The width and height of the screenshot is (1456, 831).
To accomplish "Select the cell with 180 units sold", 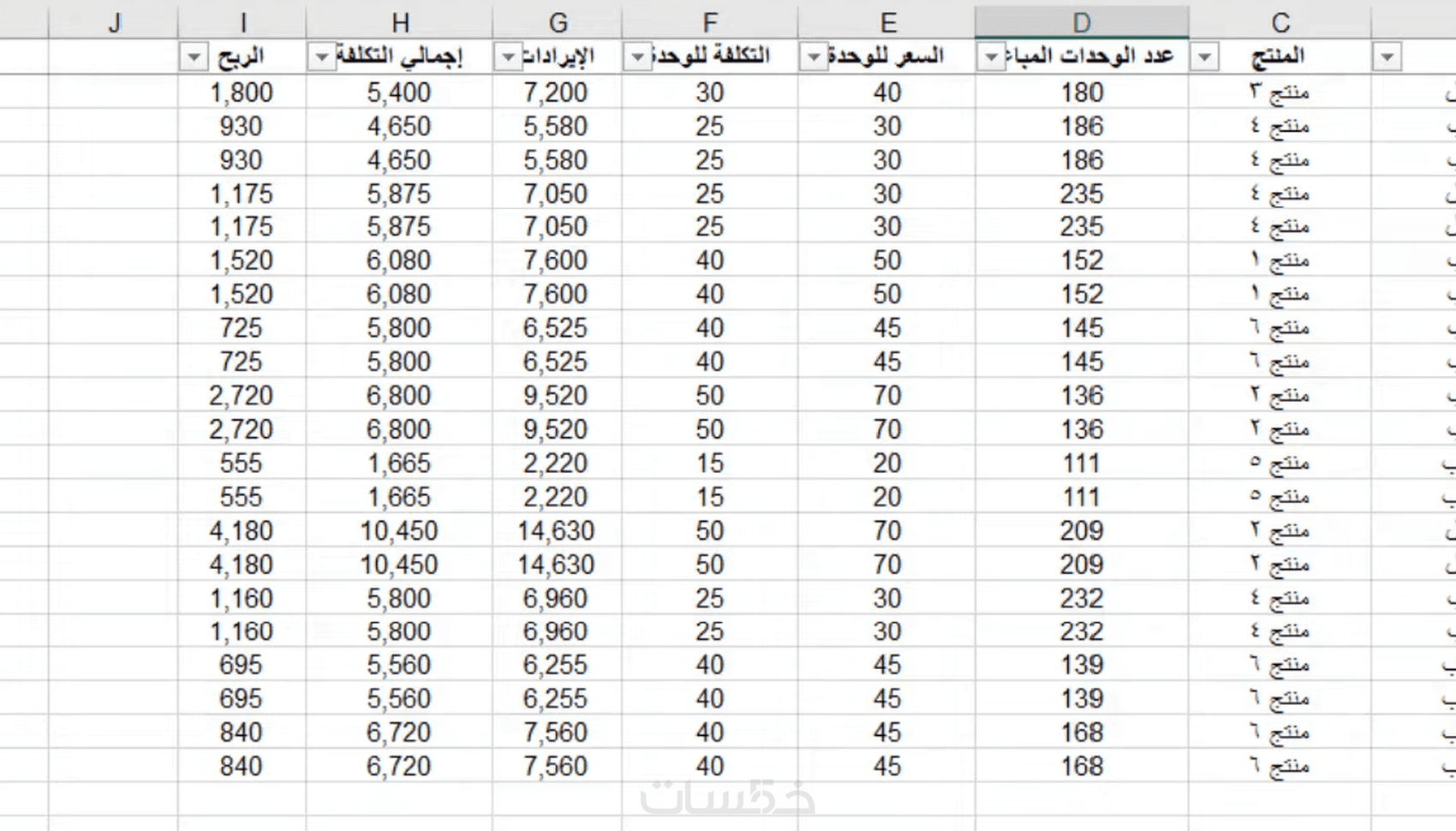I will pos(1082,93).
